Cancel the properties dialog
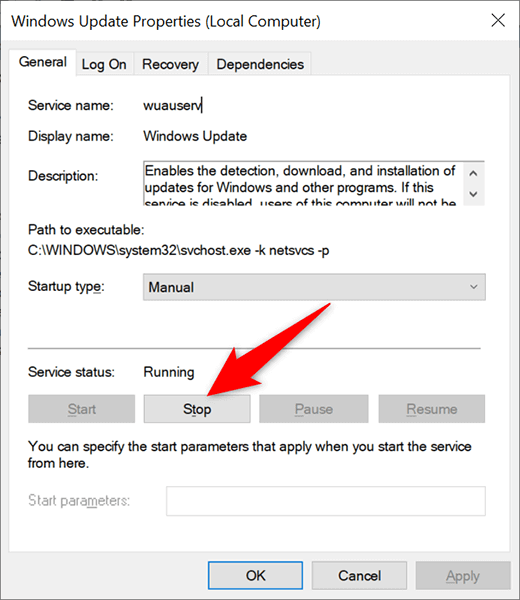 359,576
